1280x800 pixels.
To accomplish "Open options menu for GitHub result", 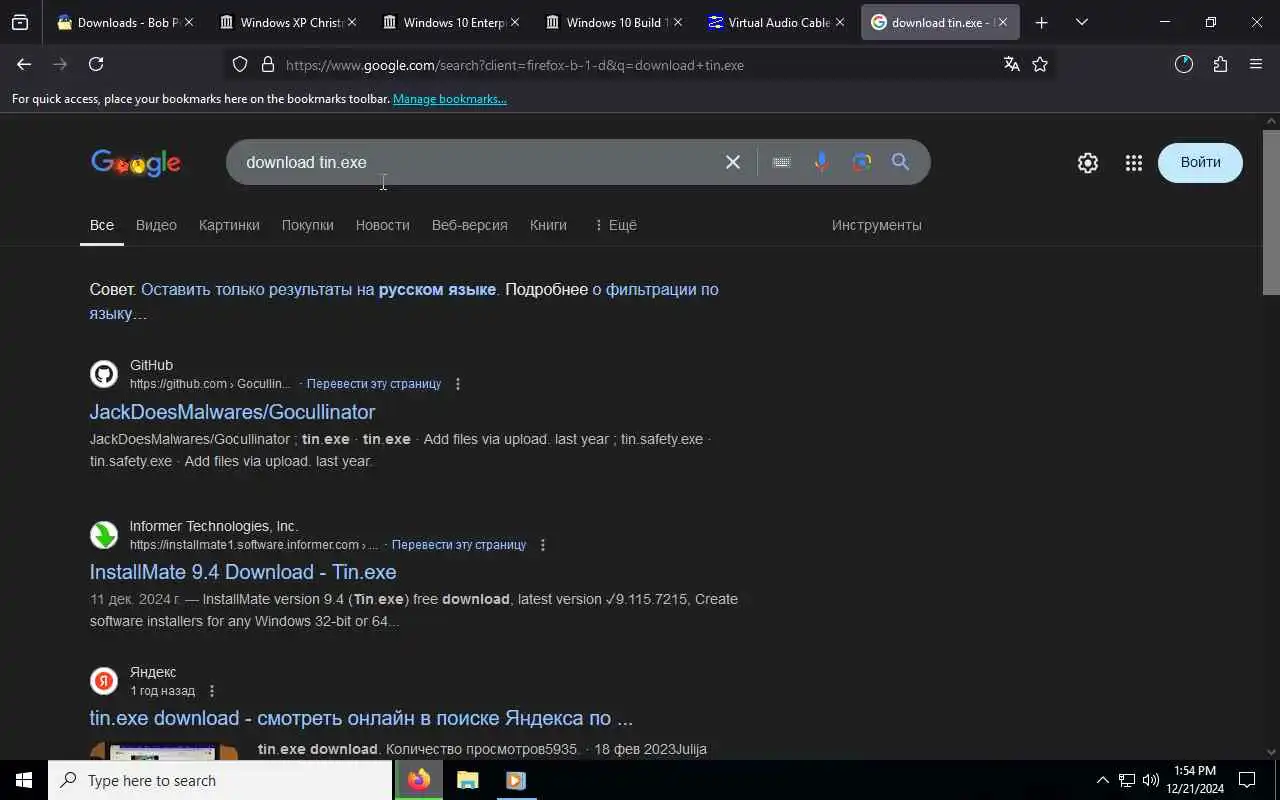I will pyautogui.click(x=458, y=384).
